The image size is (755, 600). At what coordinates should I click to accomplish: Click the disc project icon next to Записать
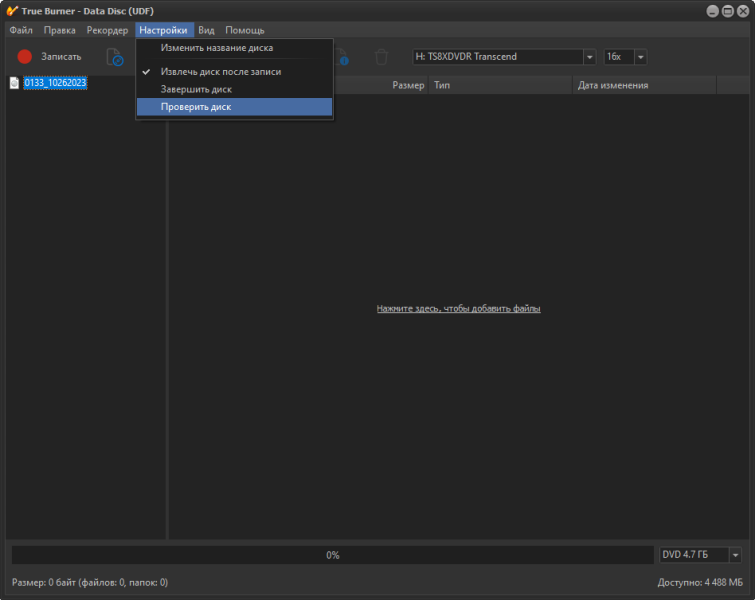[115, 57]
